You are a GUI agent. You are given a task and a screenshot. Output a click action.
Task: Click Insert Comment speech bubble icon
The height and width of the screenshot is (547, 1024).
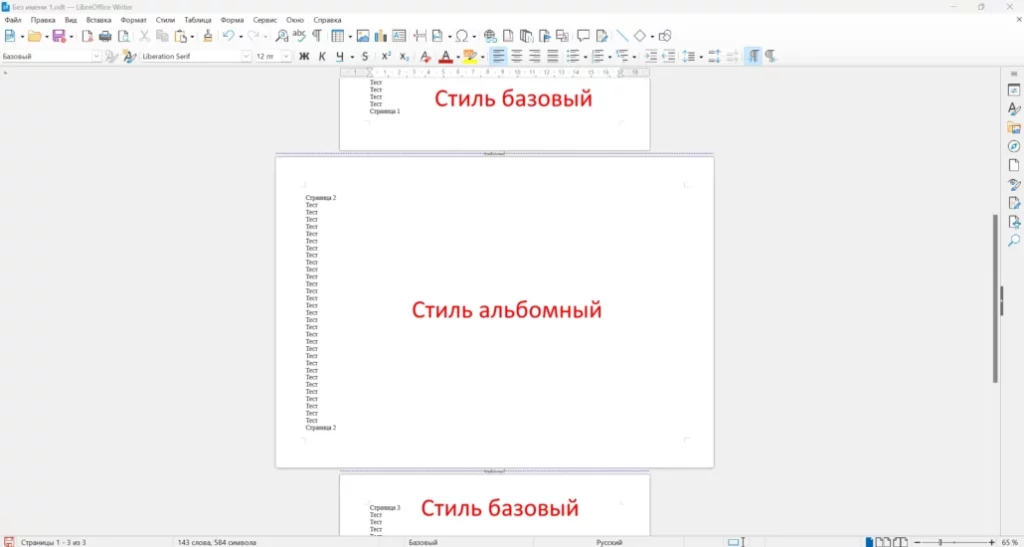[x=584, y=36]
